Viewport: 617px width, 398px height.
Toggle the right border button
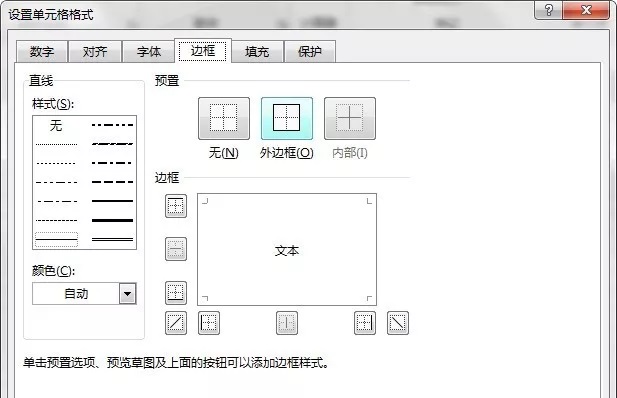tap(365, 323)
